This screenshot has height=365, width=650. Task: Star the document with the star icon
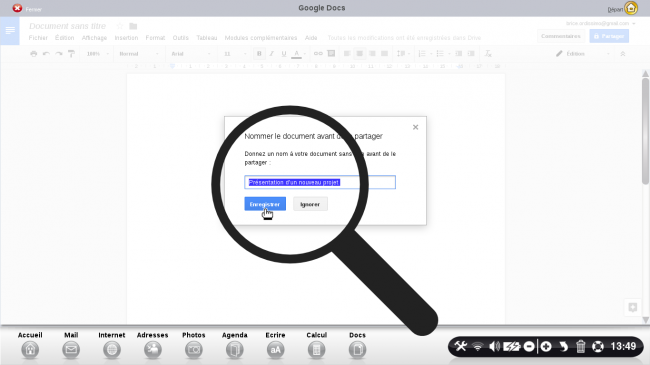(x=120, y=26)
